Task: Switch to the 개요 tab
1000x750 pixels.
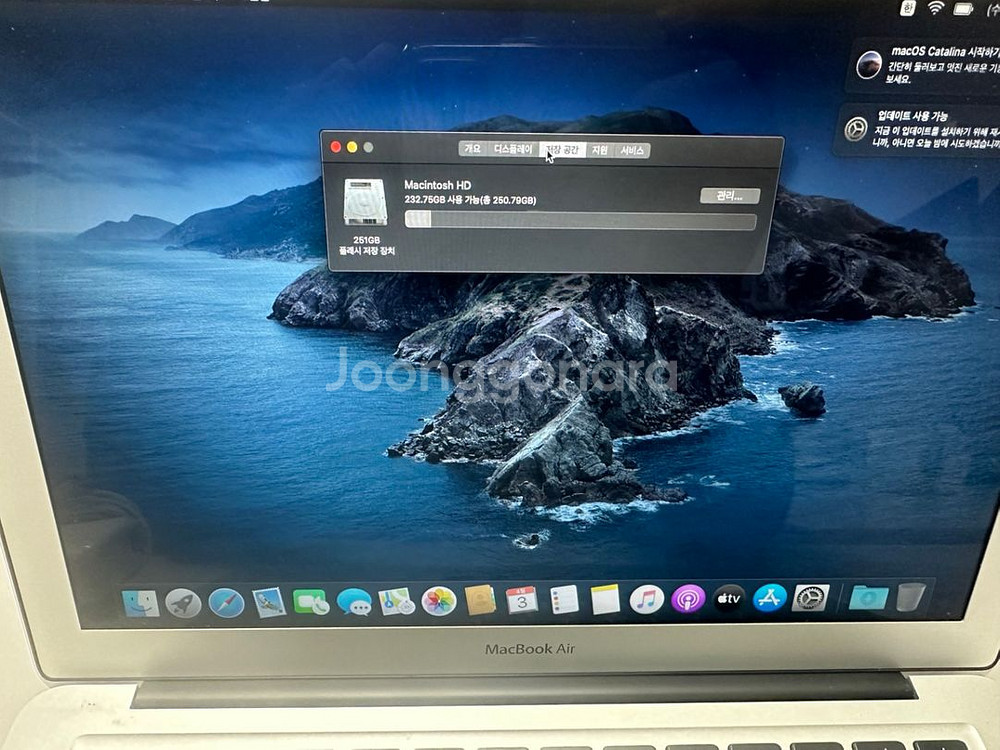Action: point(471,149)
